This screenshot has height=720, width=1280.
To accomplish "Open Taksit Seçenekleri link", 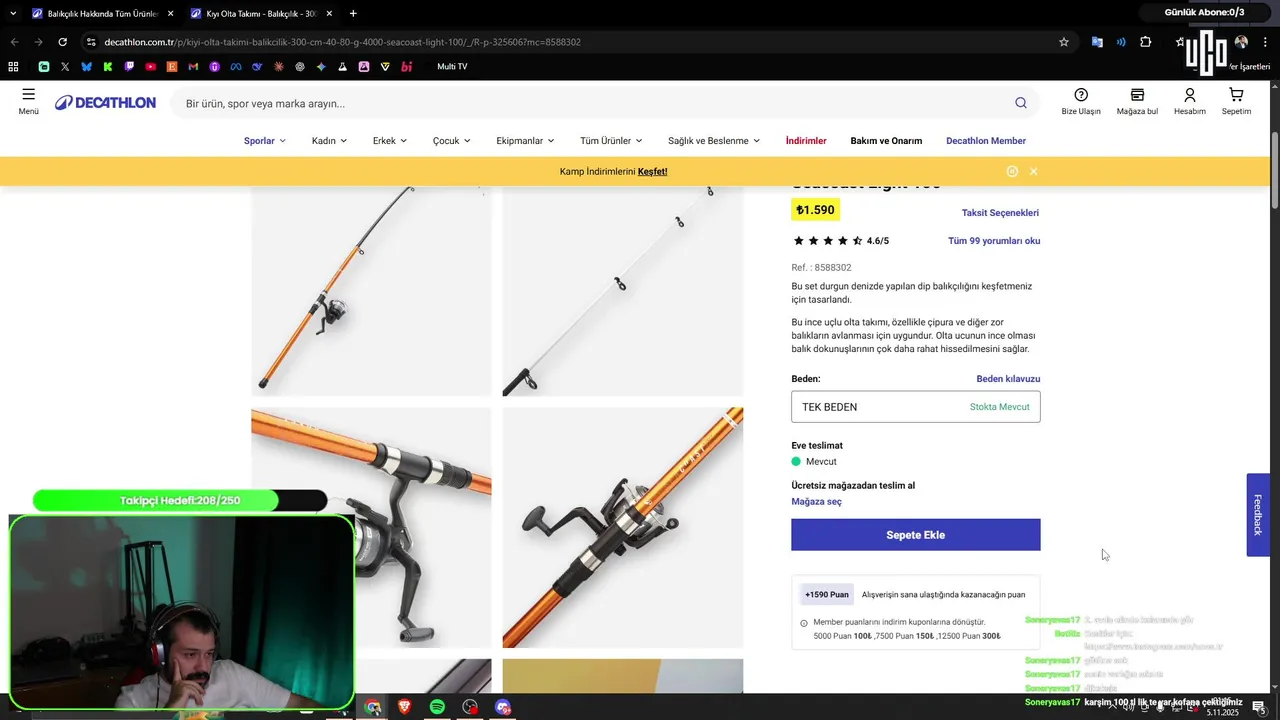I will (x=1000, y=212).
